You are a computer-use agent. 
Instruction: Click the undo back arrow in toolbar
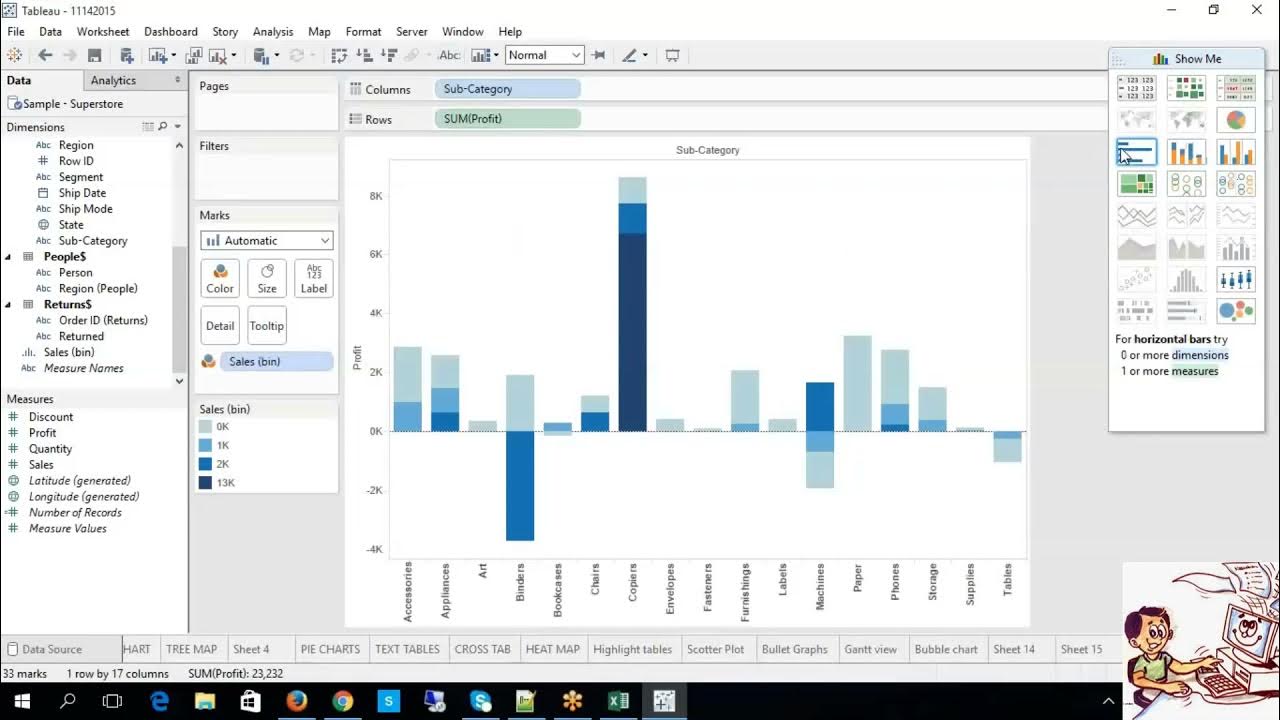pos(45,56)
